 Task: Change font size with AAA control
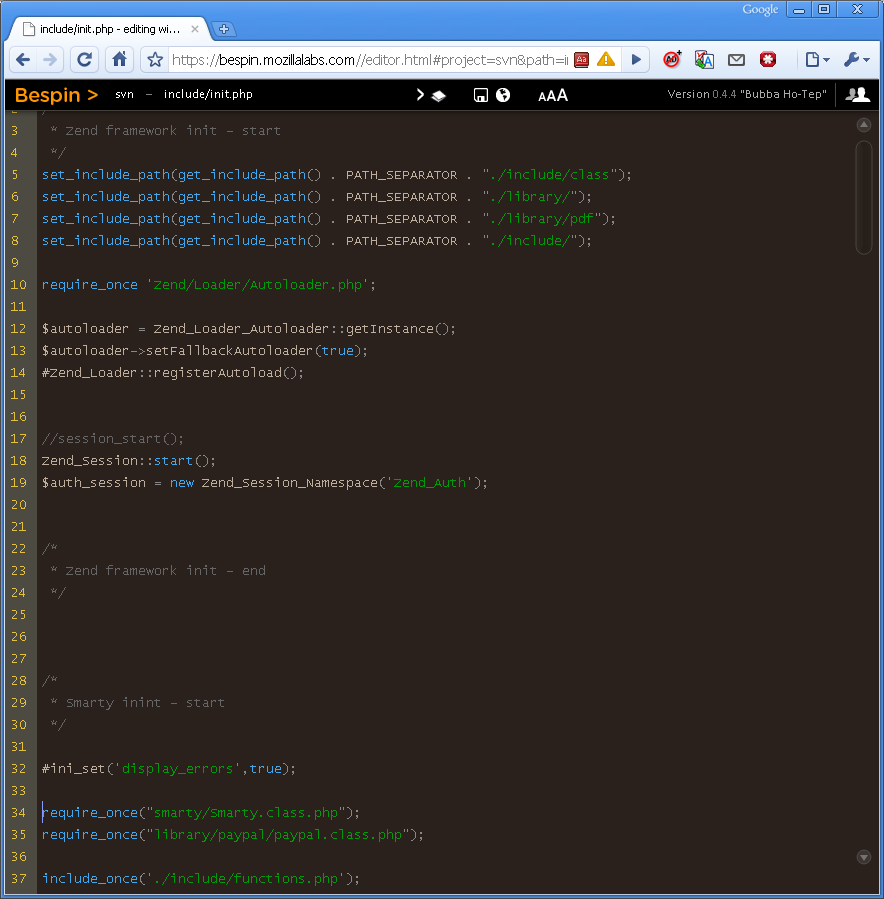tap(553, 95)
